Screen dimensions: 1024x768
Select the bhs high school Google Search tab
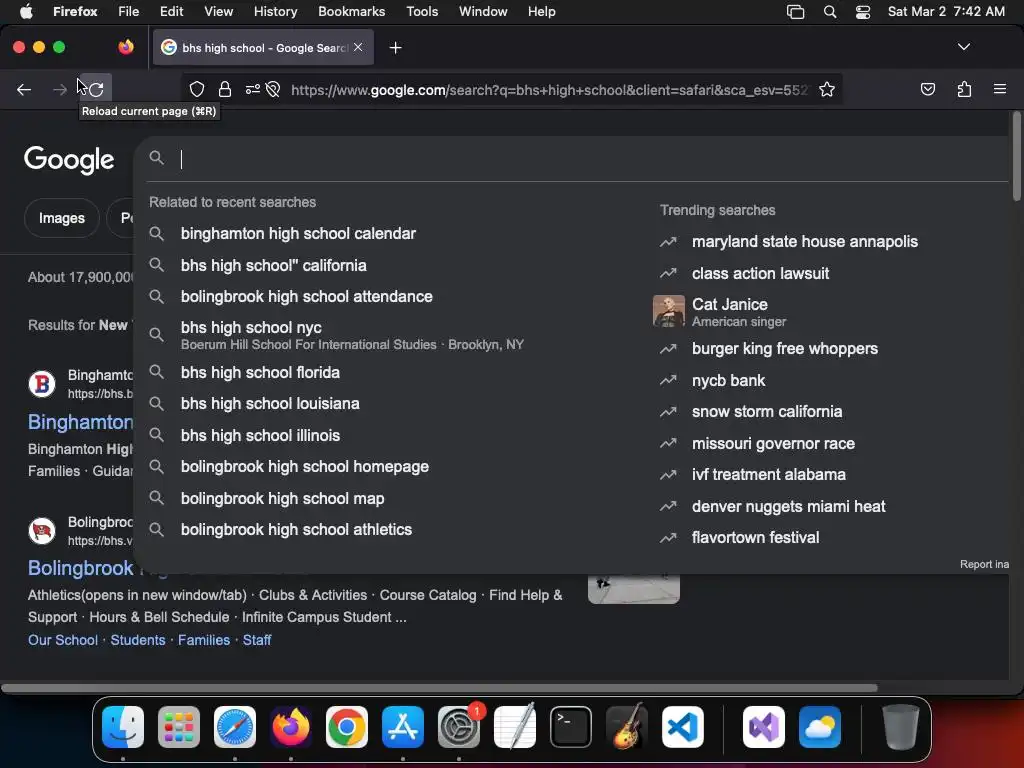pyautogui.click(x=263, y=47)
